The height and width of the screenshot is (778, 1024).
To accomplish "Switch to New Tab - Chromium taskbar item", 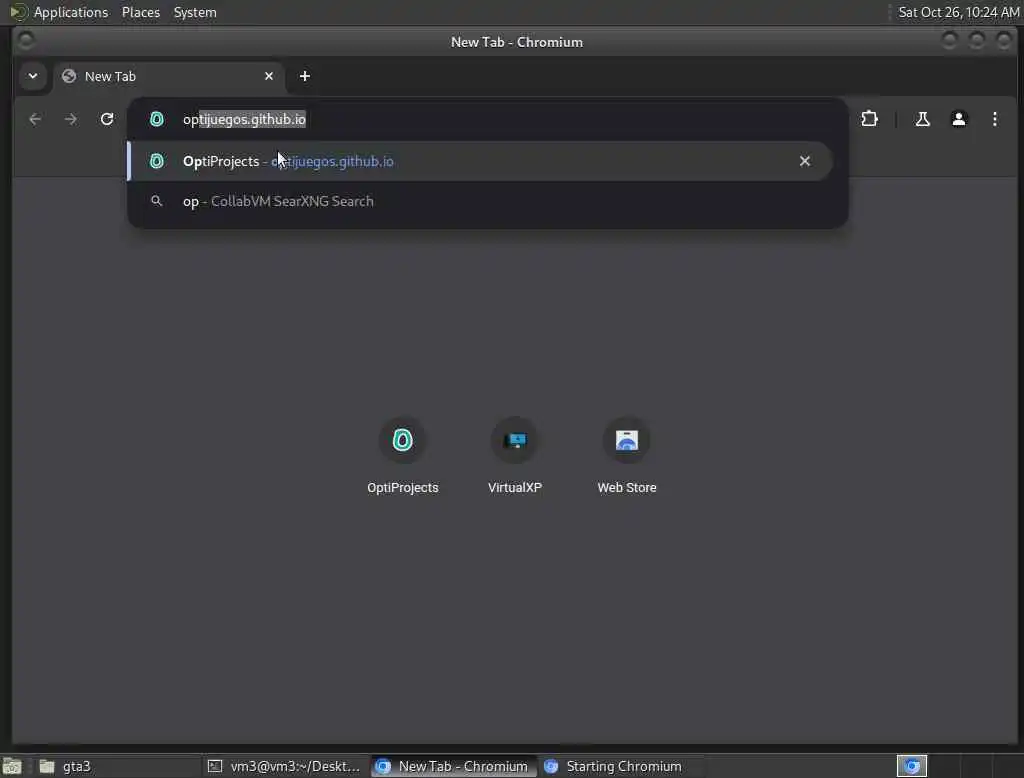I will tap(453, 766).
